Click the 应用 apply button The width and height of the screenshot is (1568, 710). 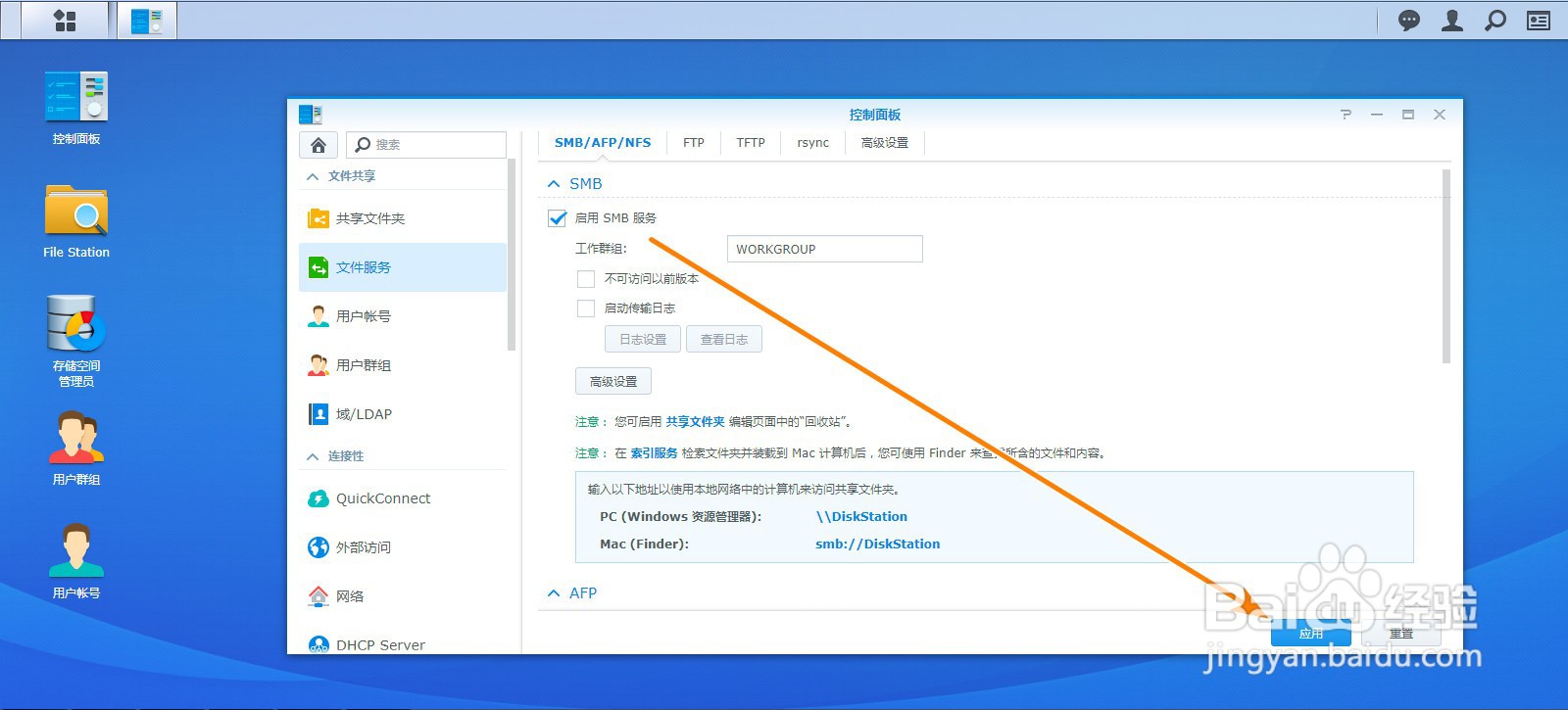[1311, 634]
